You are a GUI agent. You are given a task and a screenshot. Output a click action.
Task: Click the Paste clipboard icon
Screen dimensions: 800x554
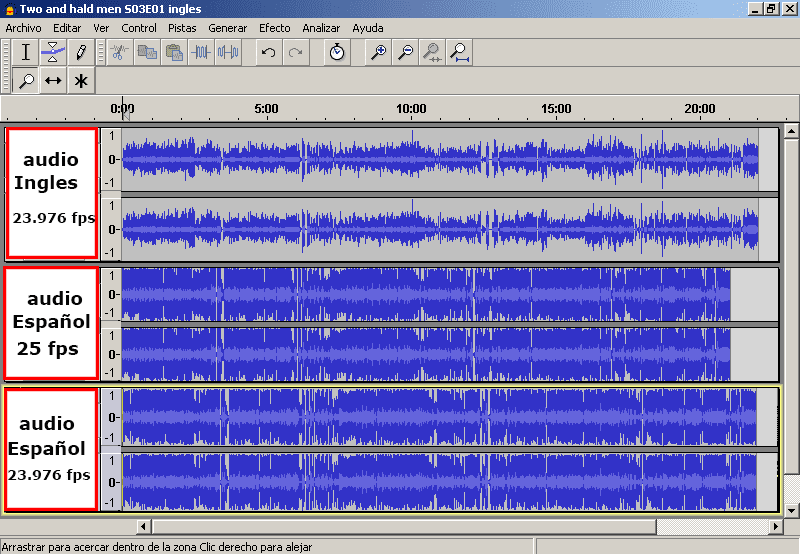click(x=174, y=53)
